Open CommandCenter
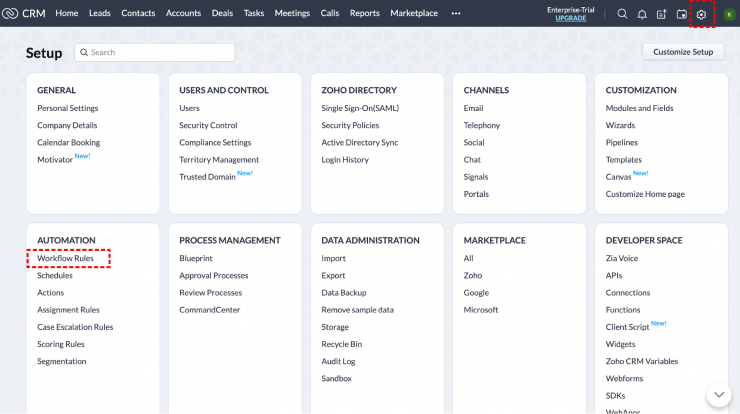This screenshot has width=740, height=414. (210, 310)
